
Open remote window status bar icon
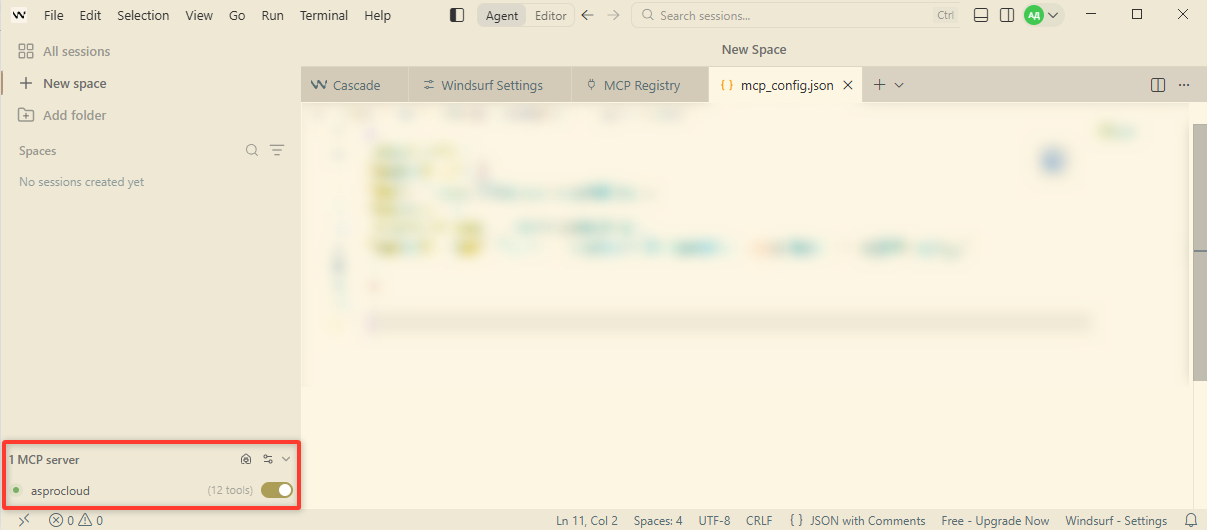[x=24, y=520]
